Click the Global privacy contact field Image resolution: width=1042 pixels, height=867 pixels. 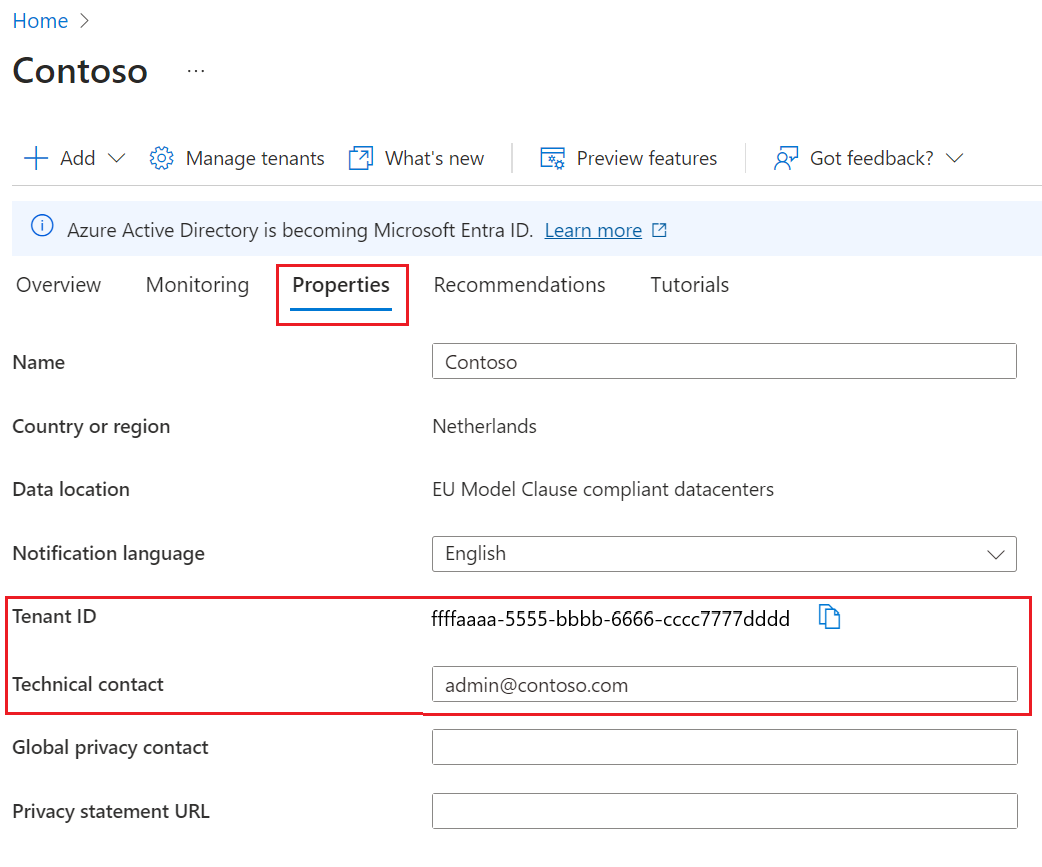724,747
